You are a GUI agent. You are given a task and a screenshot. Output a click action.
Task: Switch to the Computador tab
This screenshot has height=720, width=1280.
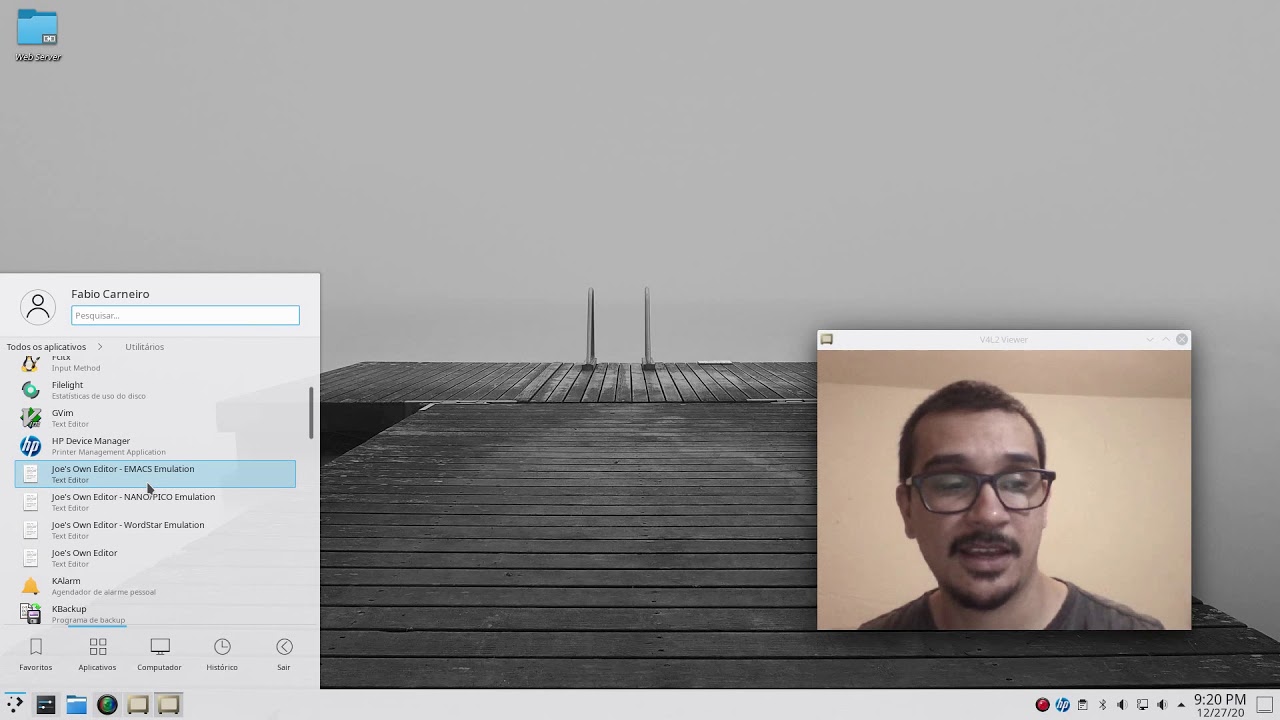coord(159,655)
